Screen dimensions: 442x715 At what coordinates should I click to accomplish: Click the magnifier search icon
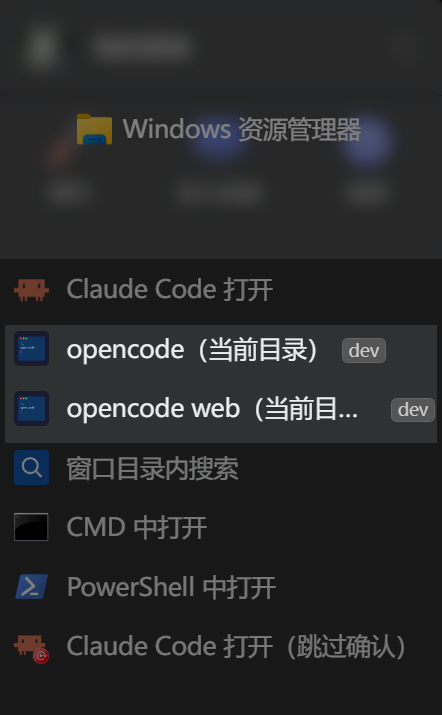pos(31,467)
